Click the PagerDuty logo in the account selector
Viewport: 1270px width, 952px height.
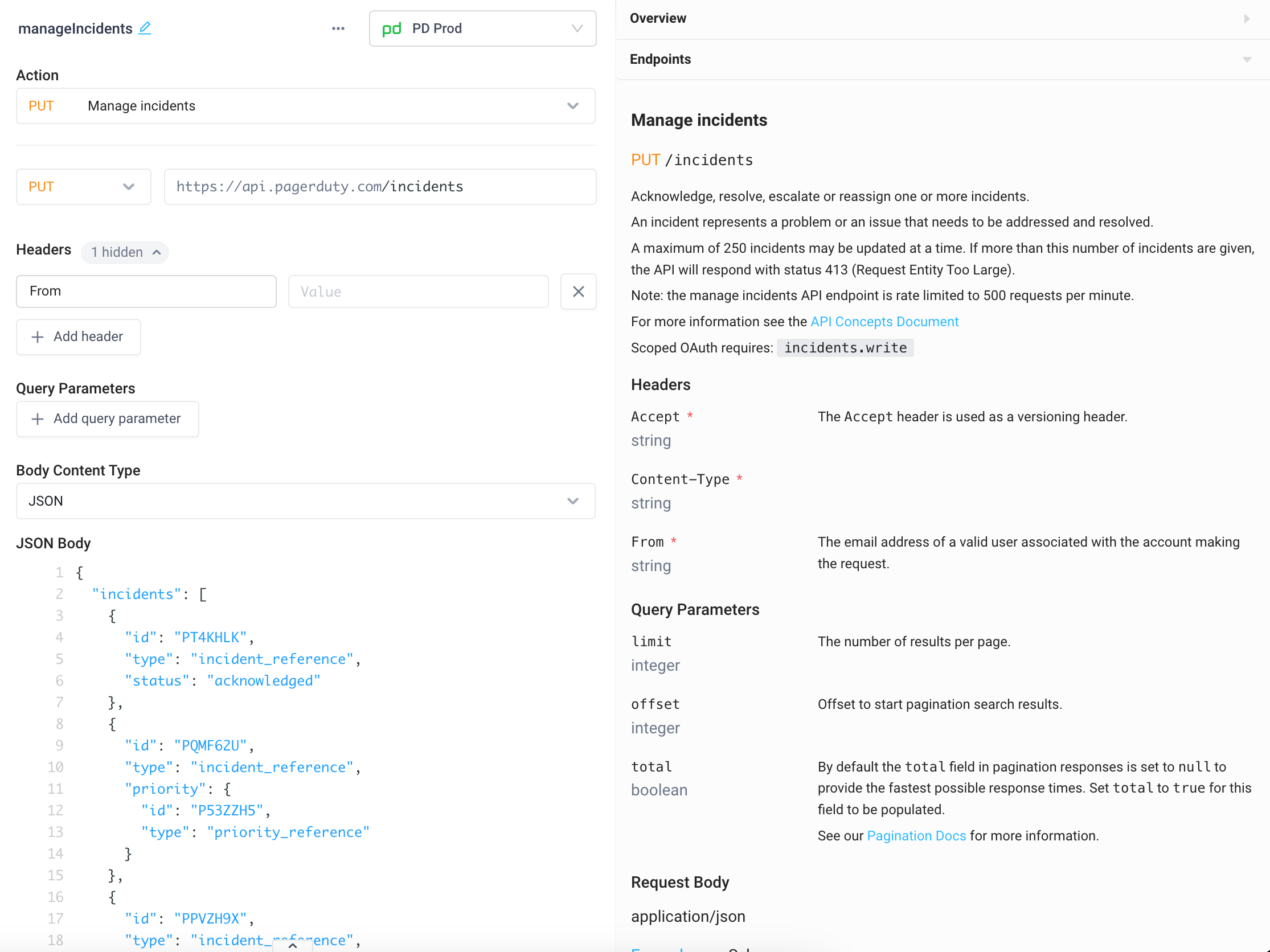392,28
